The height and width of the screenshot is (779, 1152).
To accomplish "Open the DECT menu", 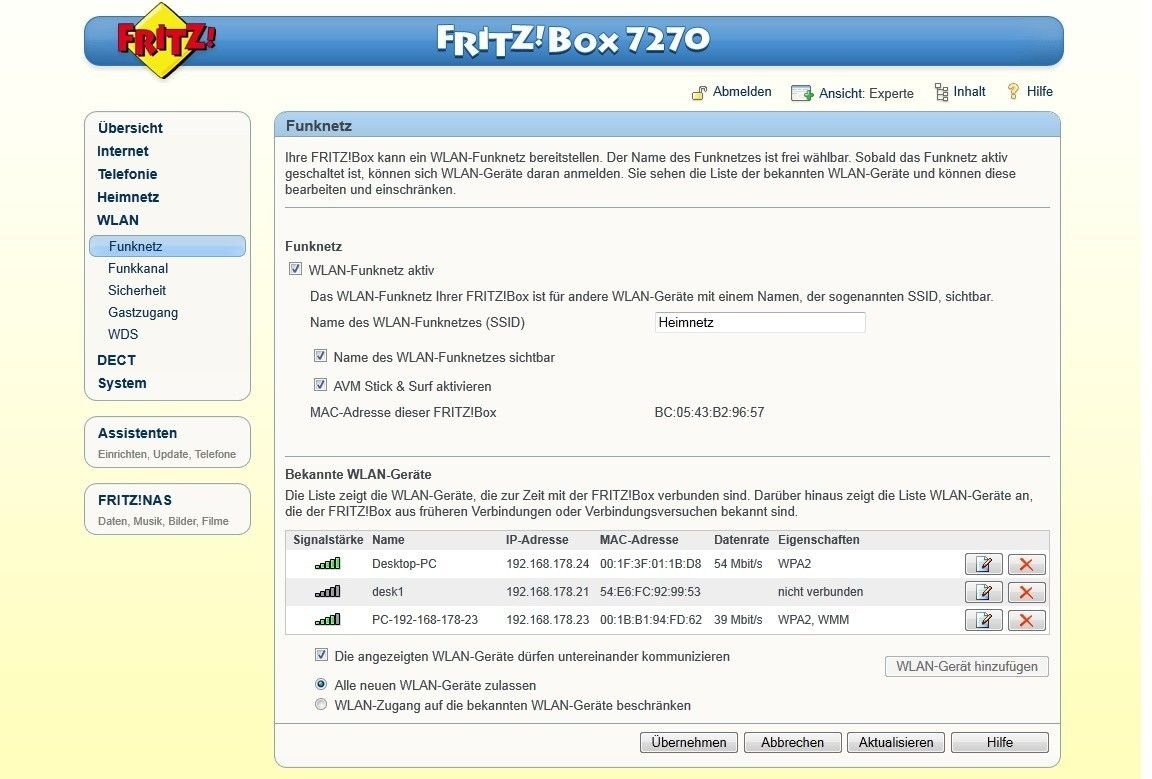I will [116, 360].
